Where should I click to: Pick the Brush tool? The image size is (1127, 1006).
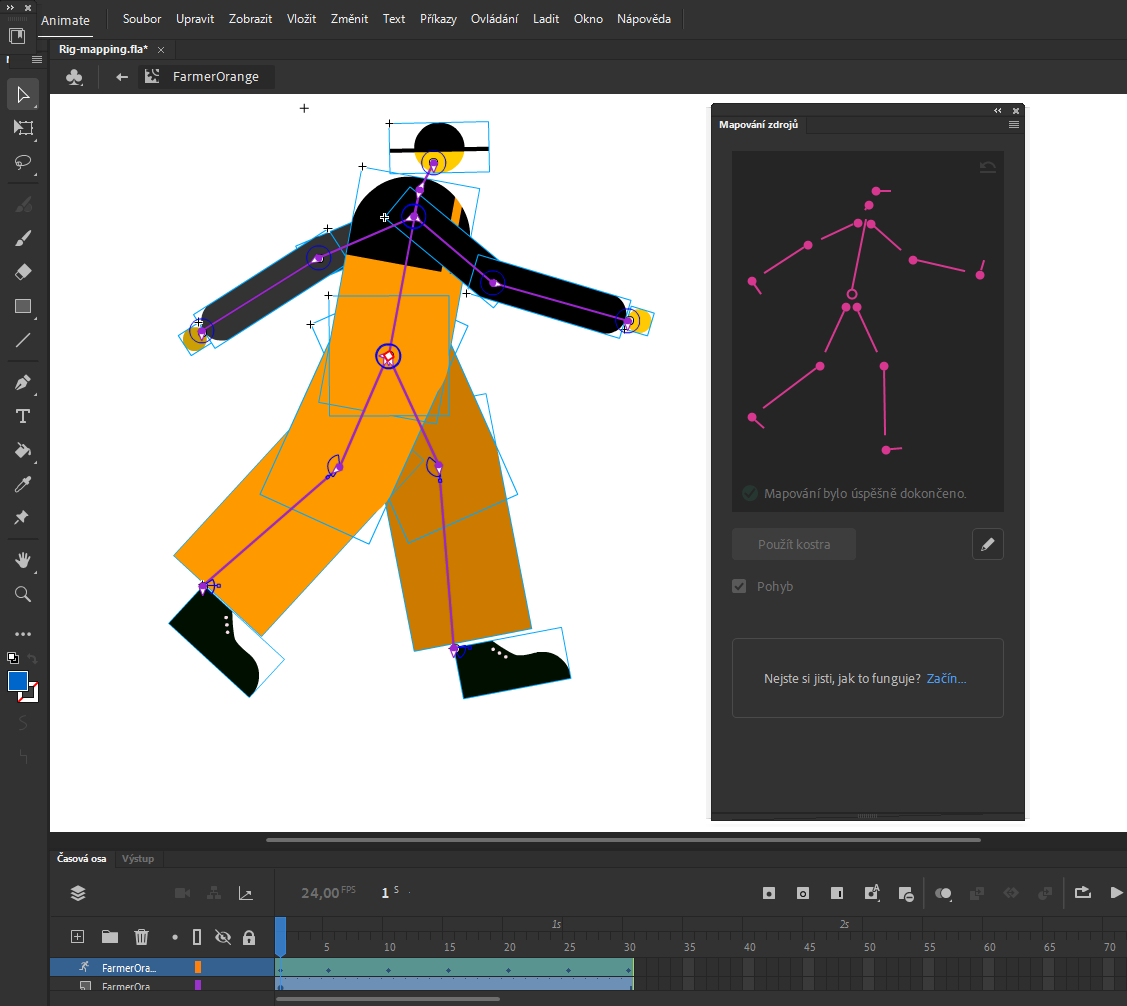pos(22,238)
